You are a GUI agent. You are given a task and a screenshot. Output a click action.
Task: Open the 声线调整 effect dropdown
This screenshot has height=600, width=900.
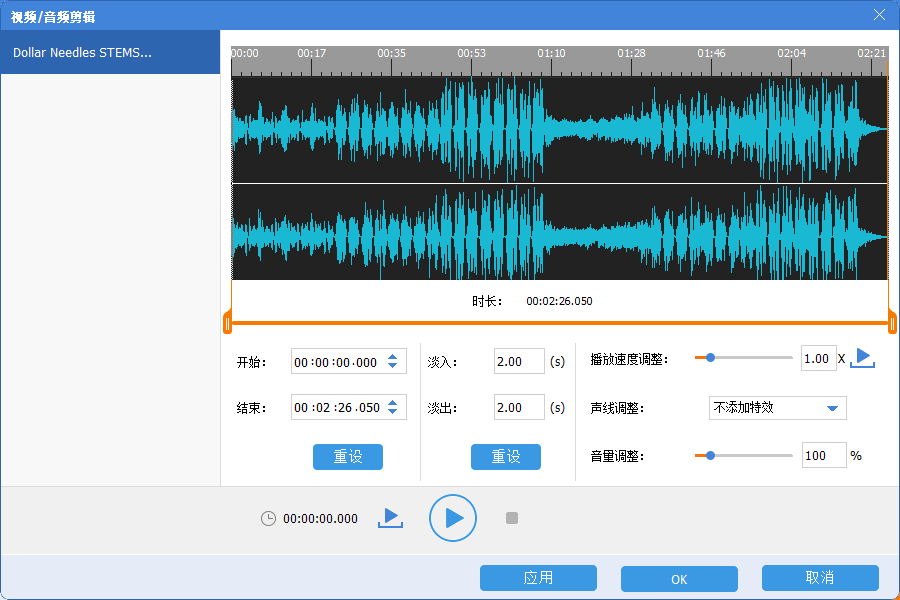click(777, 408)
